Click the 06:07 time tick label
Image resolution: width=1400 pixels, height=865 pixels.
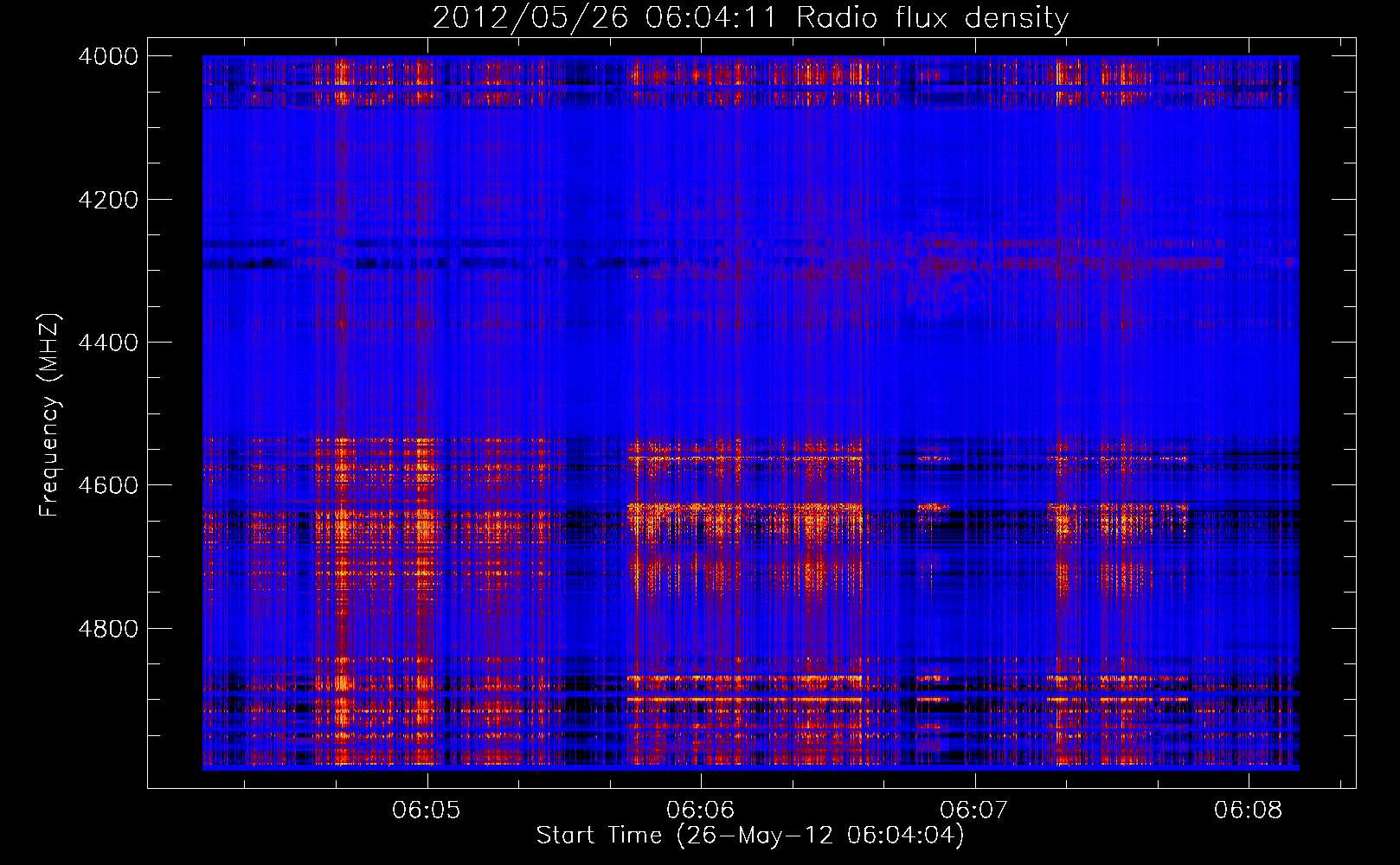974,810
